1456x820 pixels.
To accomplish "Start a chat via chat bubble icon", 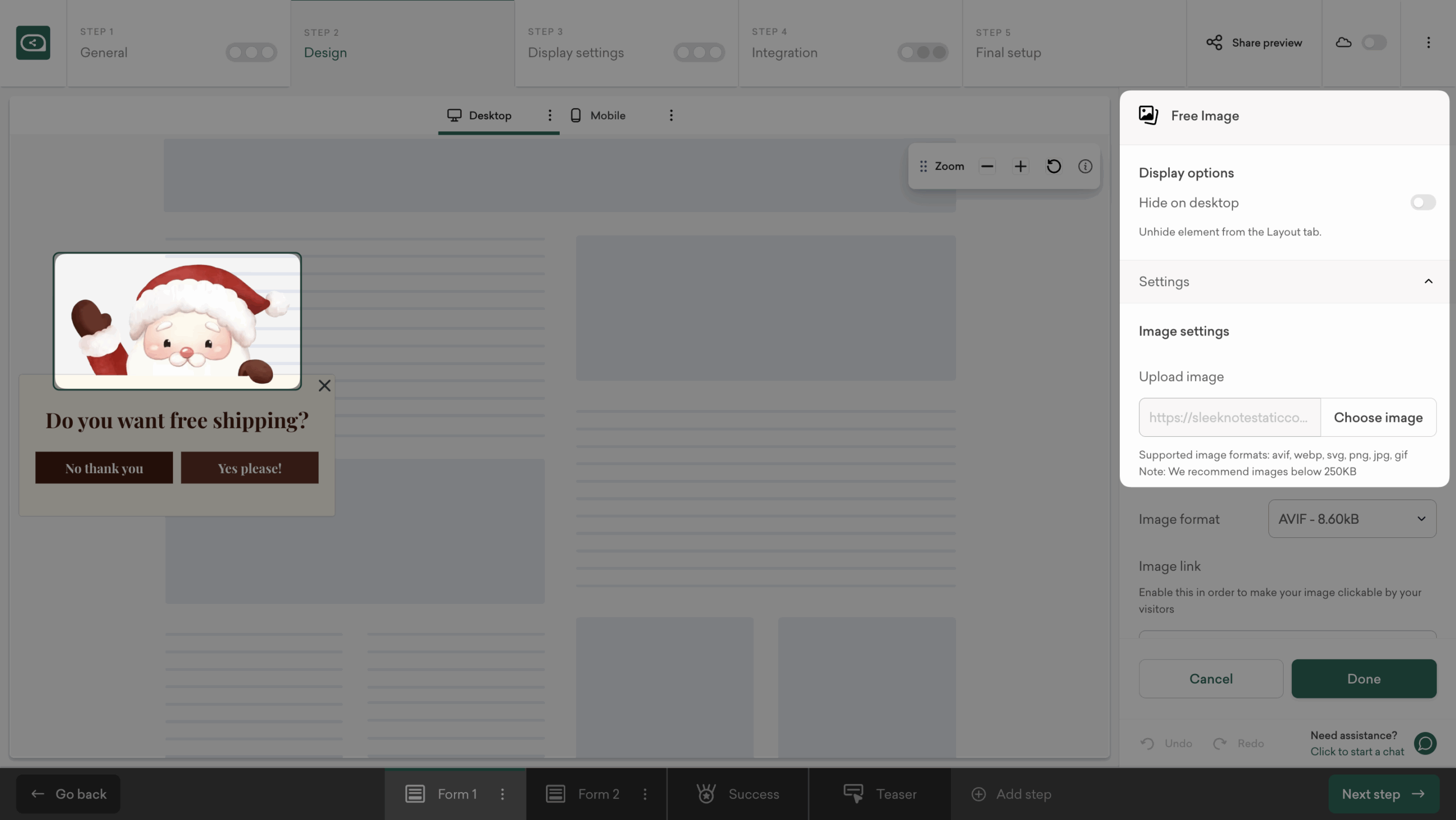I will point(1425,743).
